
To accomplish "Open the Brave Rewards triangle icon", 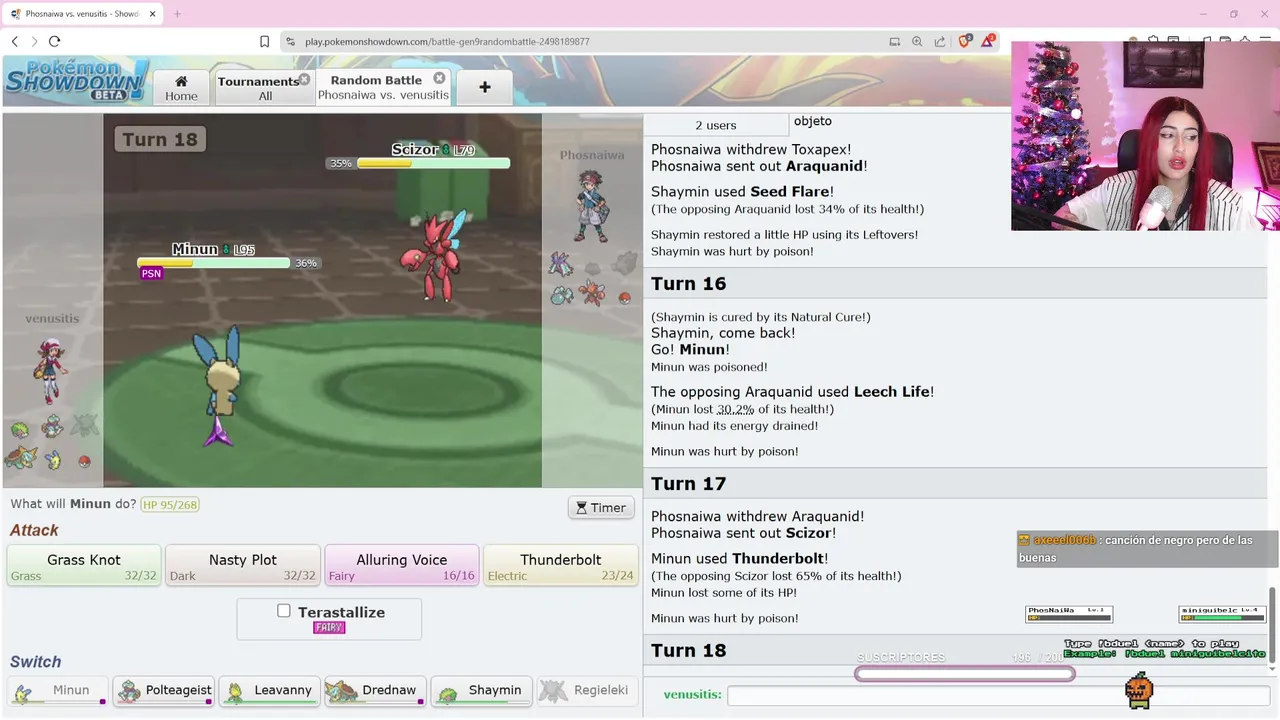I will (x=988, y=41).
